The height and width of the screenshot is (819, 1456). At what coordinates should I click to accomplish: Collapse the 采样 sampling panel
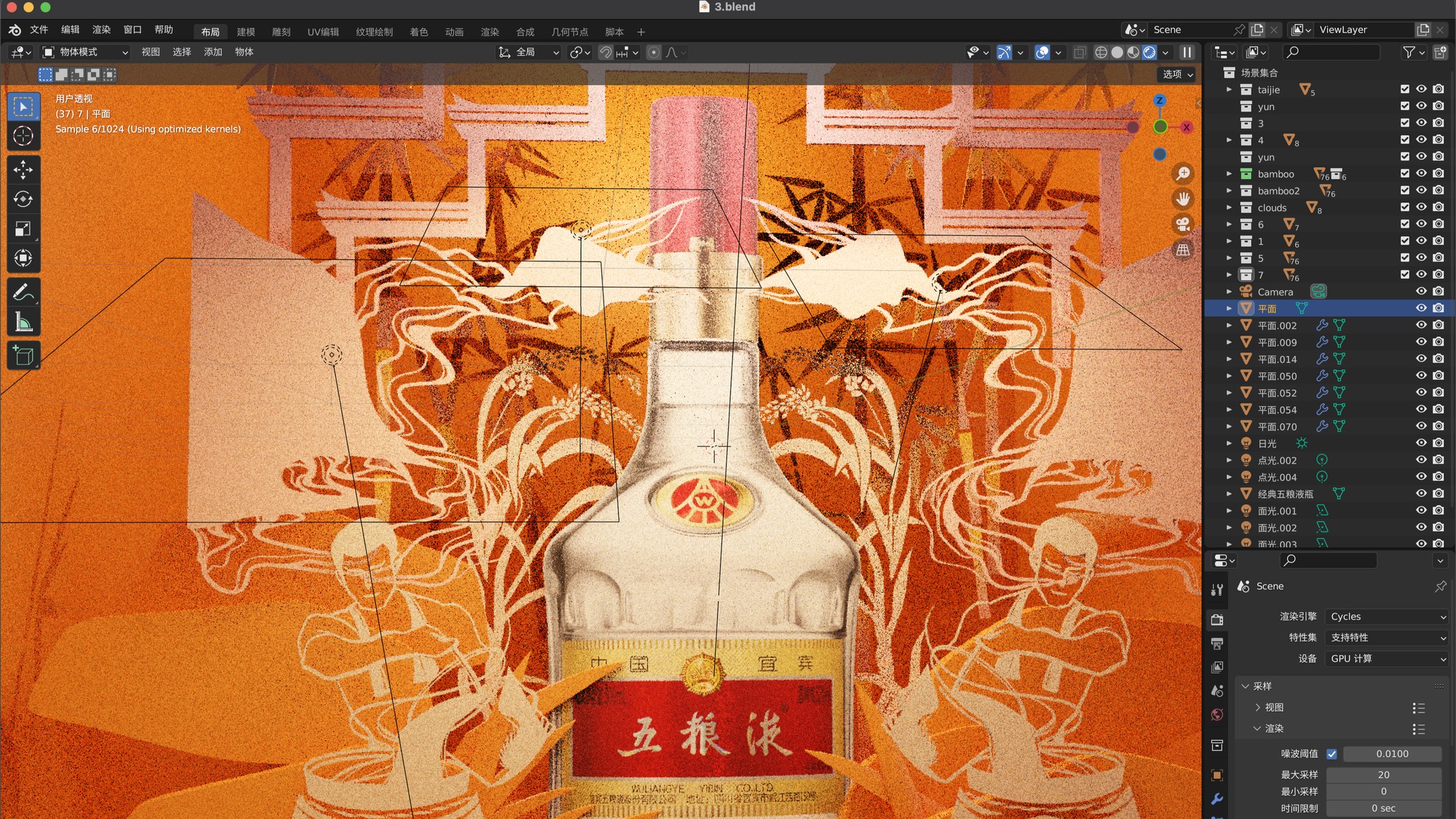coord(1246,687)
